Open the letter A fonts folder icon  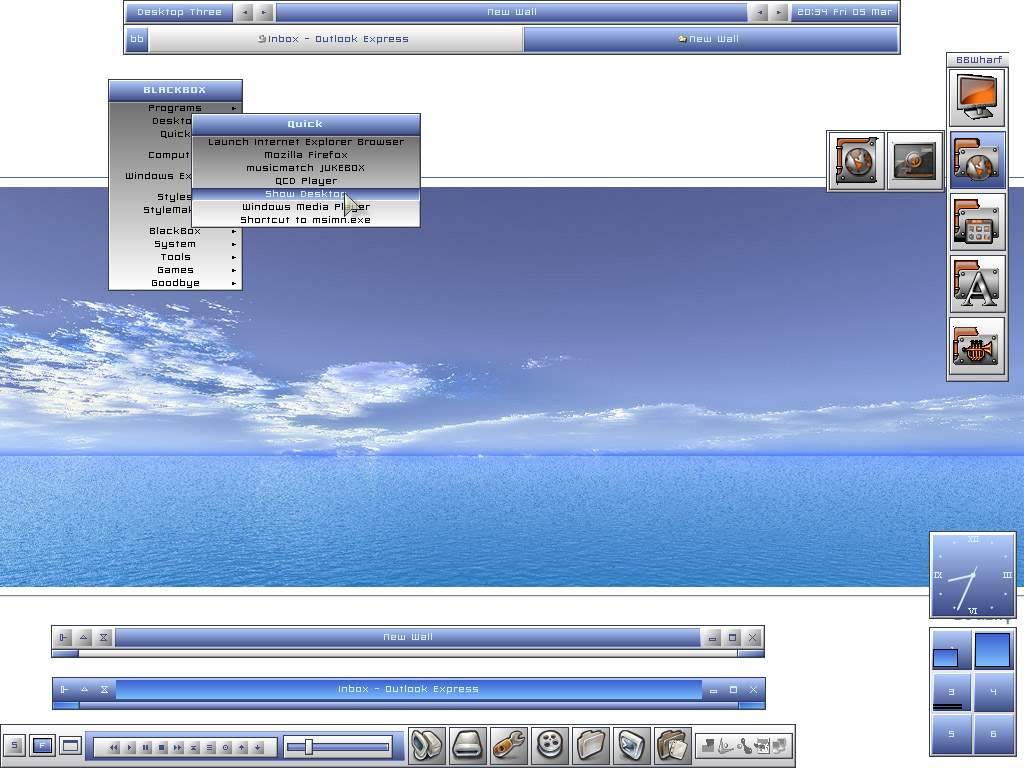(977, 285)
